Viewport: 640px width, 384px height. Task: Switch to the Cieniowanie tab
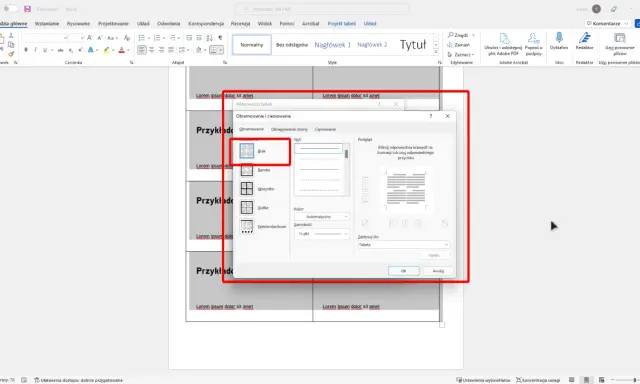coord(325,129)
